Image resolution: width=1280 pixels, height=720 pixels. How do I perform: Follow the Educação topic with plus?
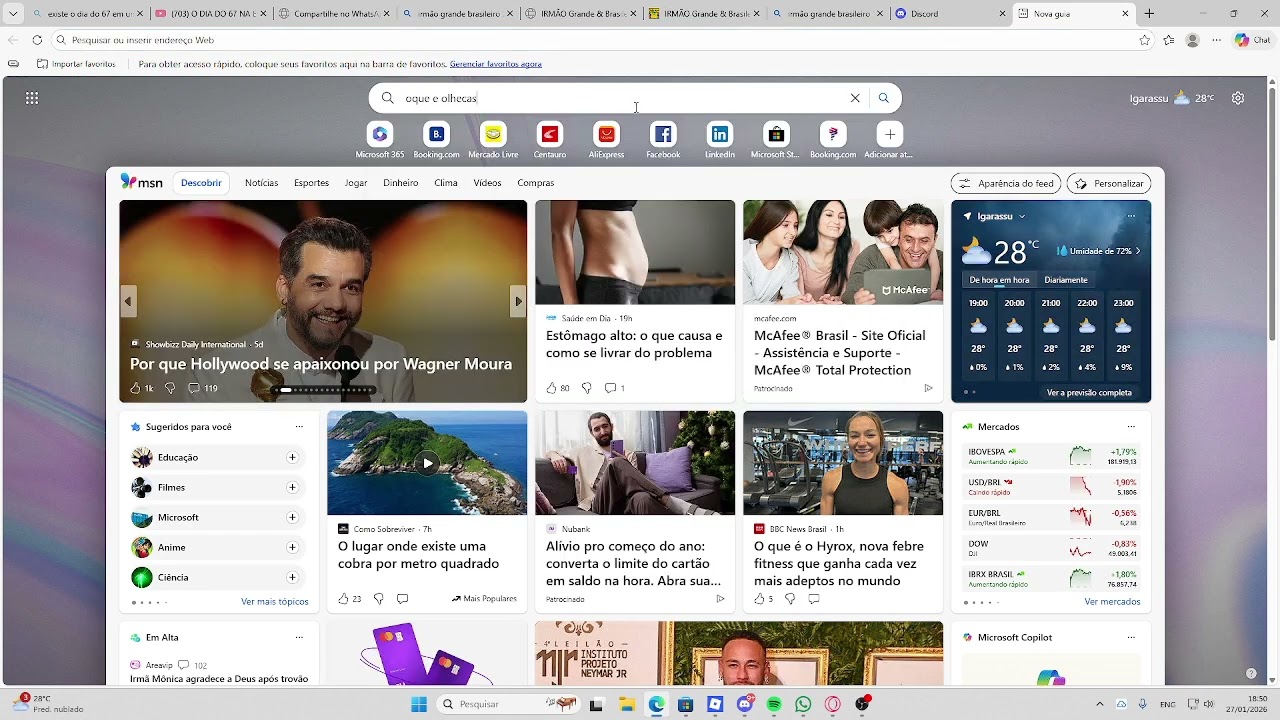[292, 457]
